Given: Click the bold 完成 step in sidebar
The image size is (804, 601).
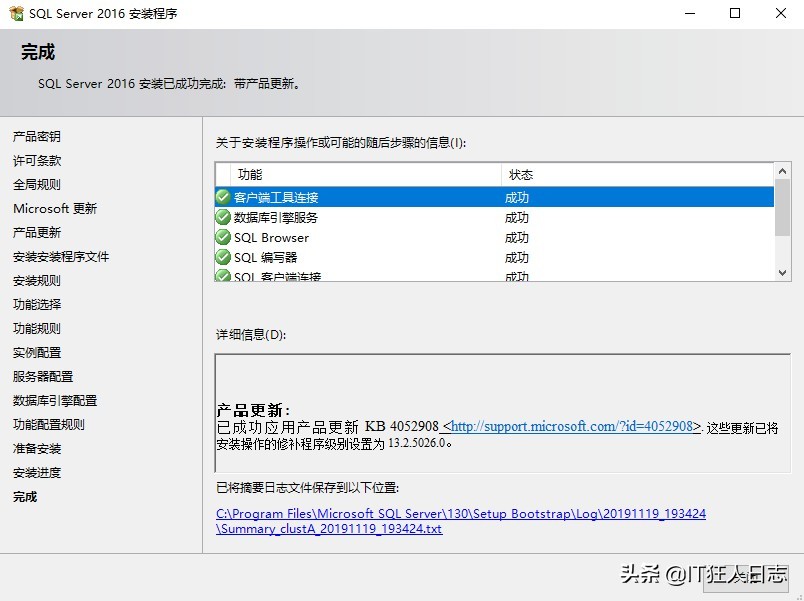Looking at the screenshot, I should tap(25, 496).
